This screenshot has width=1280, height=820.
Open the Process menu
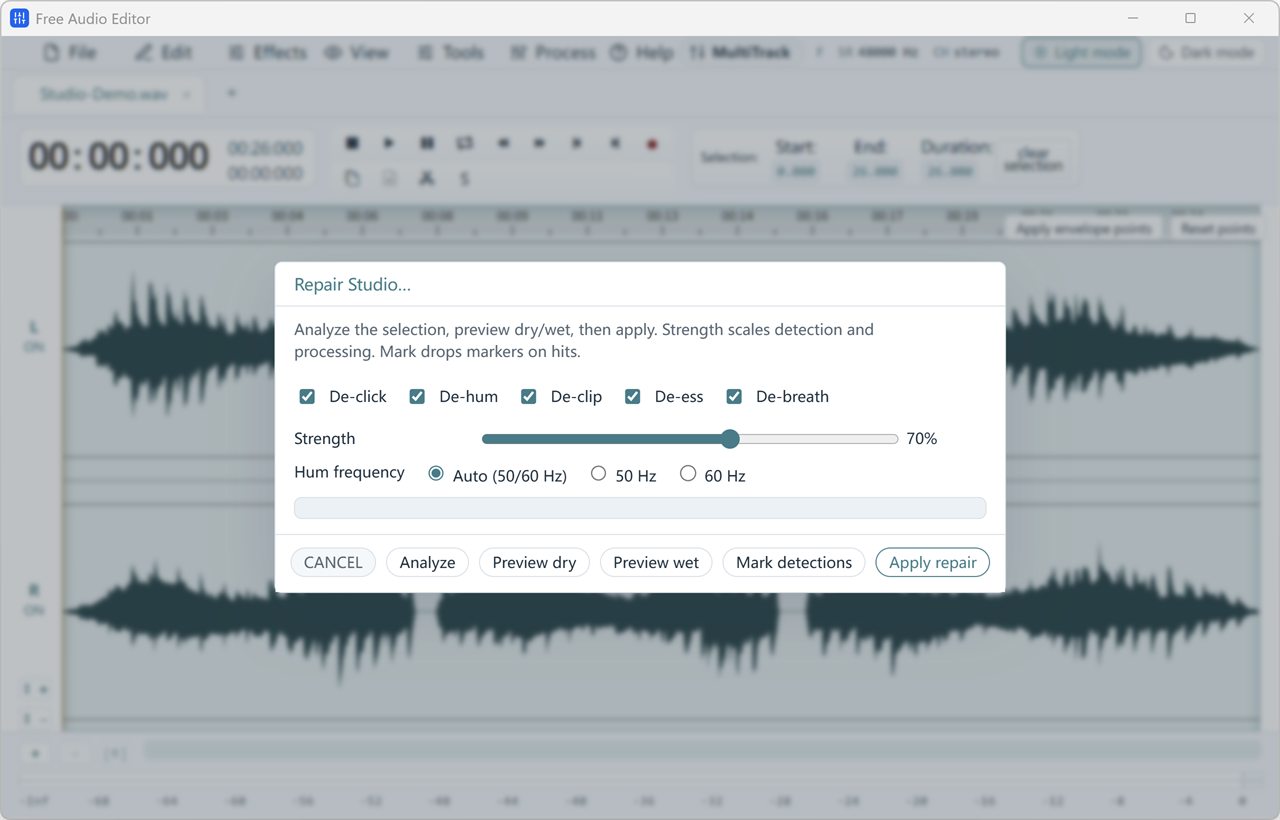(552, 53)
